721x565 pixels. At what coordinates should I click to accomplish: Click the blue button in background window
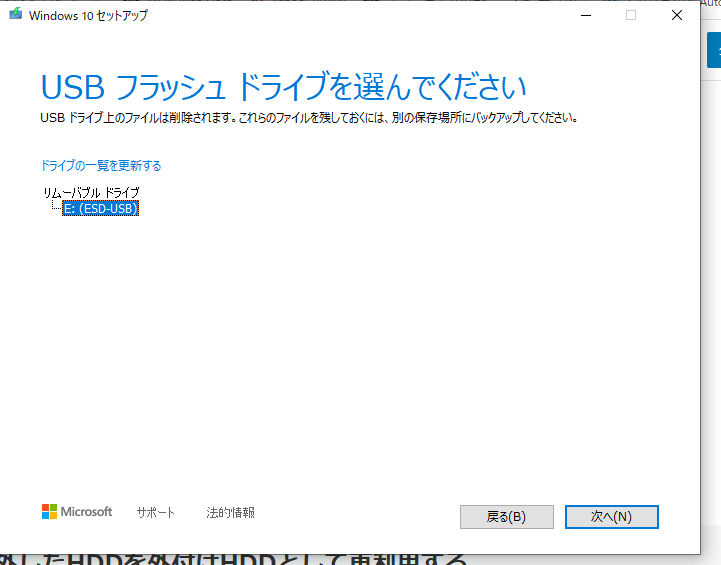click(x=714, y=50)
